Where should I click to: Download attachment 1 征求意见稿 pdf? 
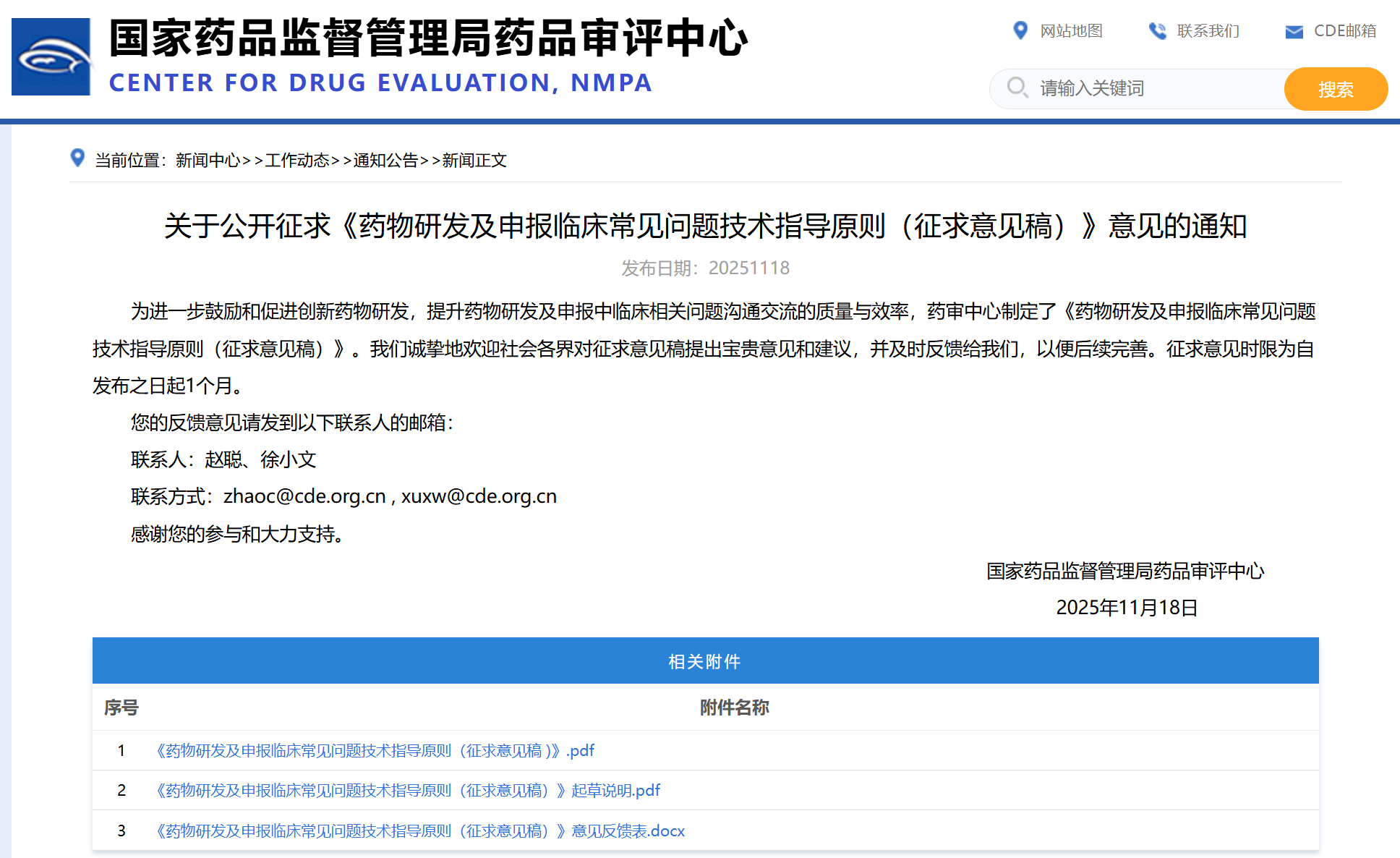pos(375,750)
